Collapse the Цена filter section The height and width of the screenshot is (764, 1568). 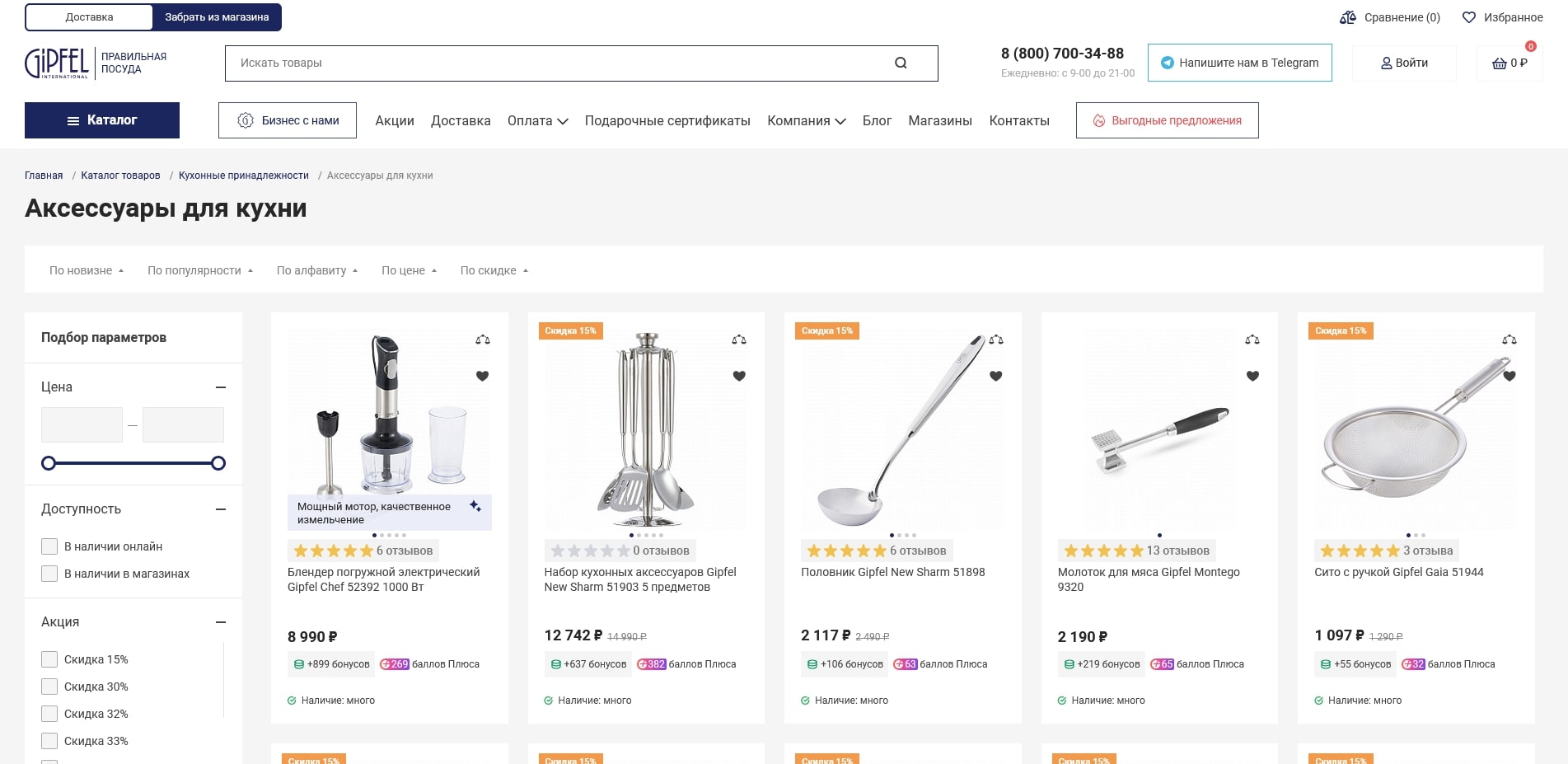221,387
